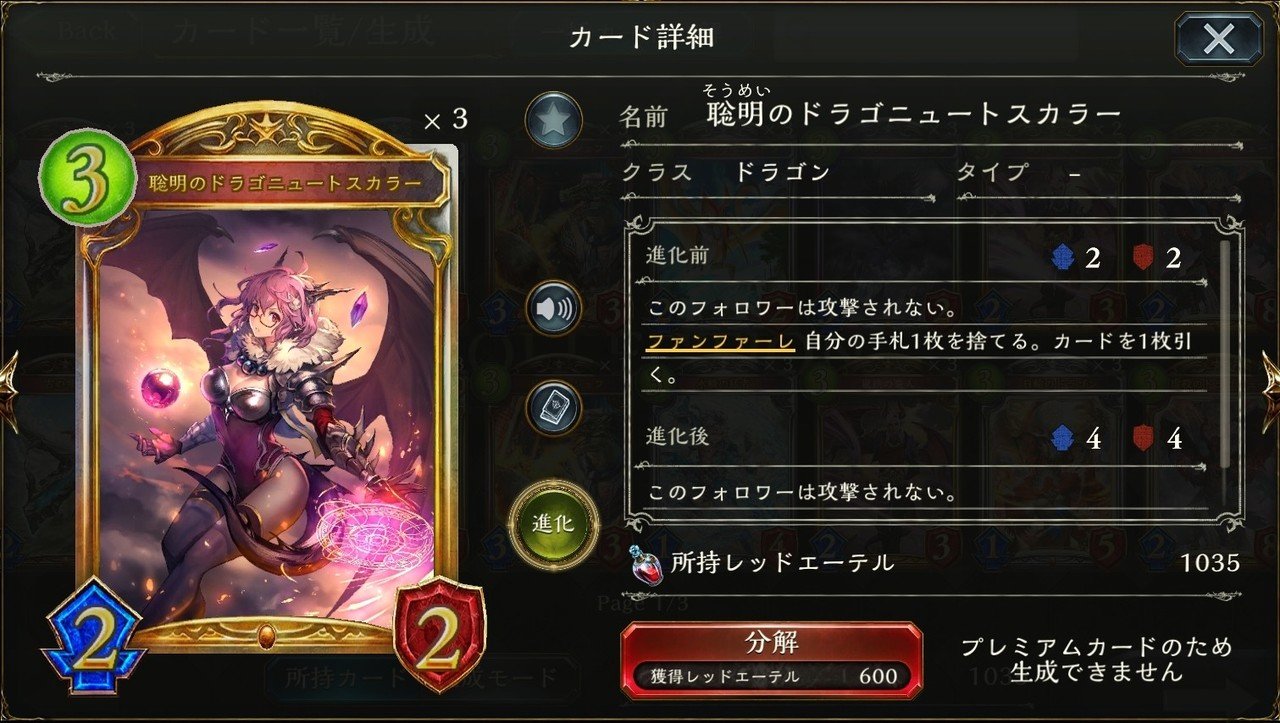1280x723 pixels.
Task: Close the card detail with the X button
Action: [x=1219, y=39]
